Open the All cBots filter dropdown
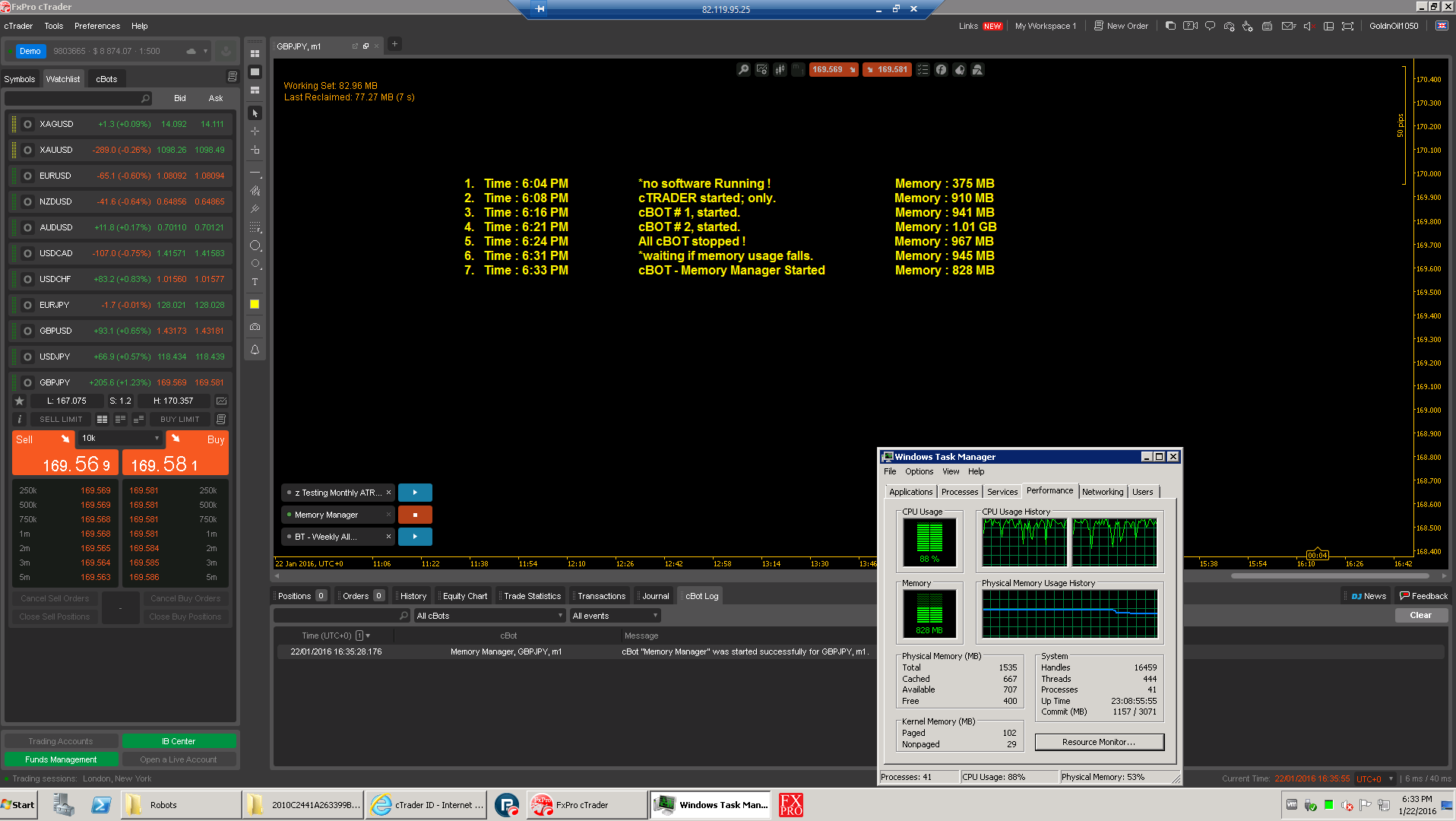The width and height of the screenshot is (1456, 821). [x=490, y=617]
